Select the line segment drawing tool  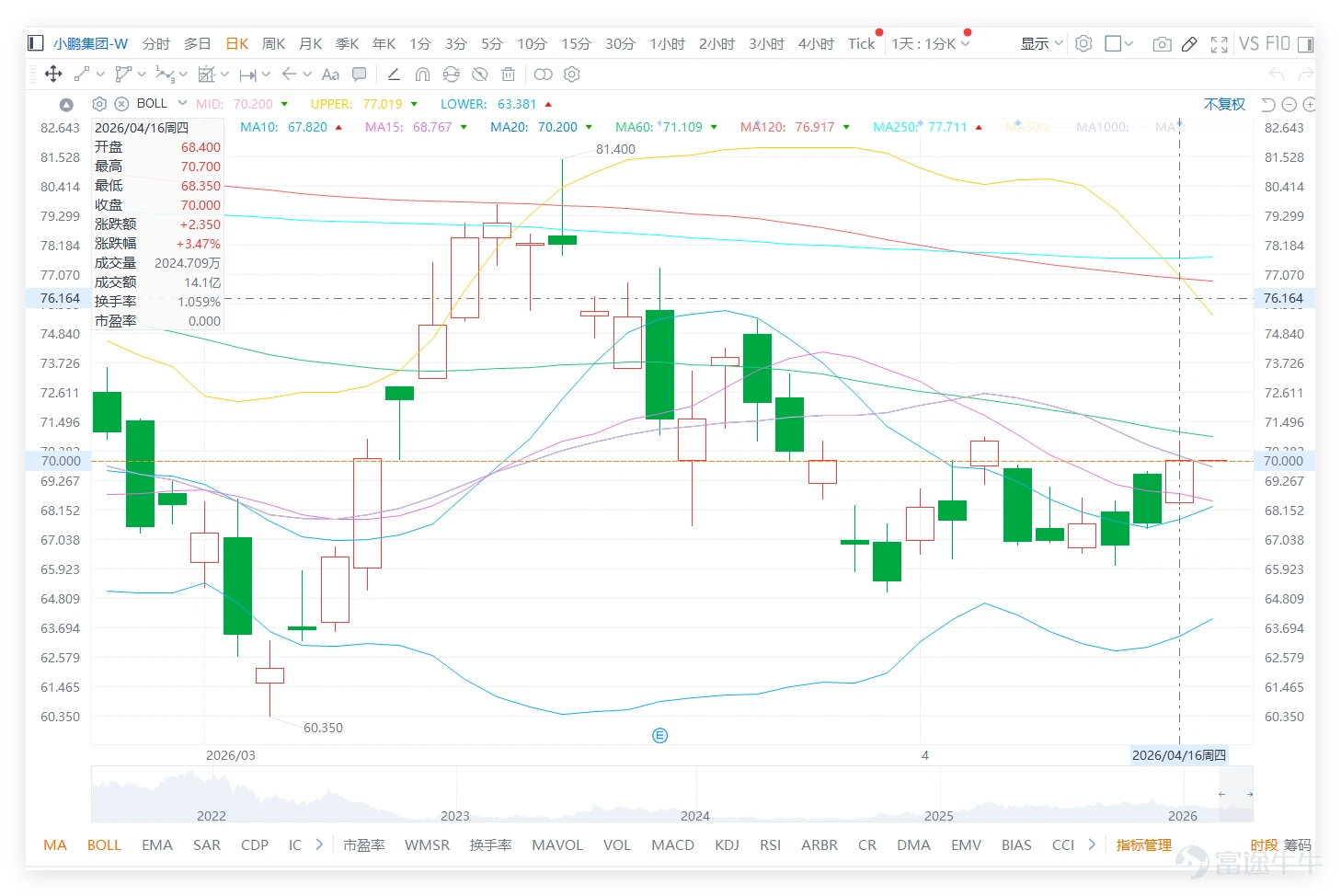[x=82, y=75]
